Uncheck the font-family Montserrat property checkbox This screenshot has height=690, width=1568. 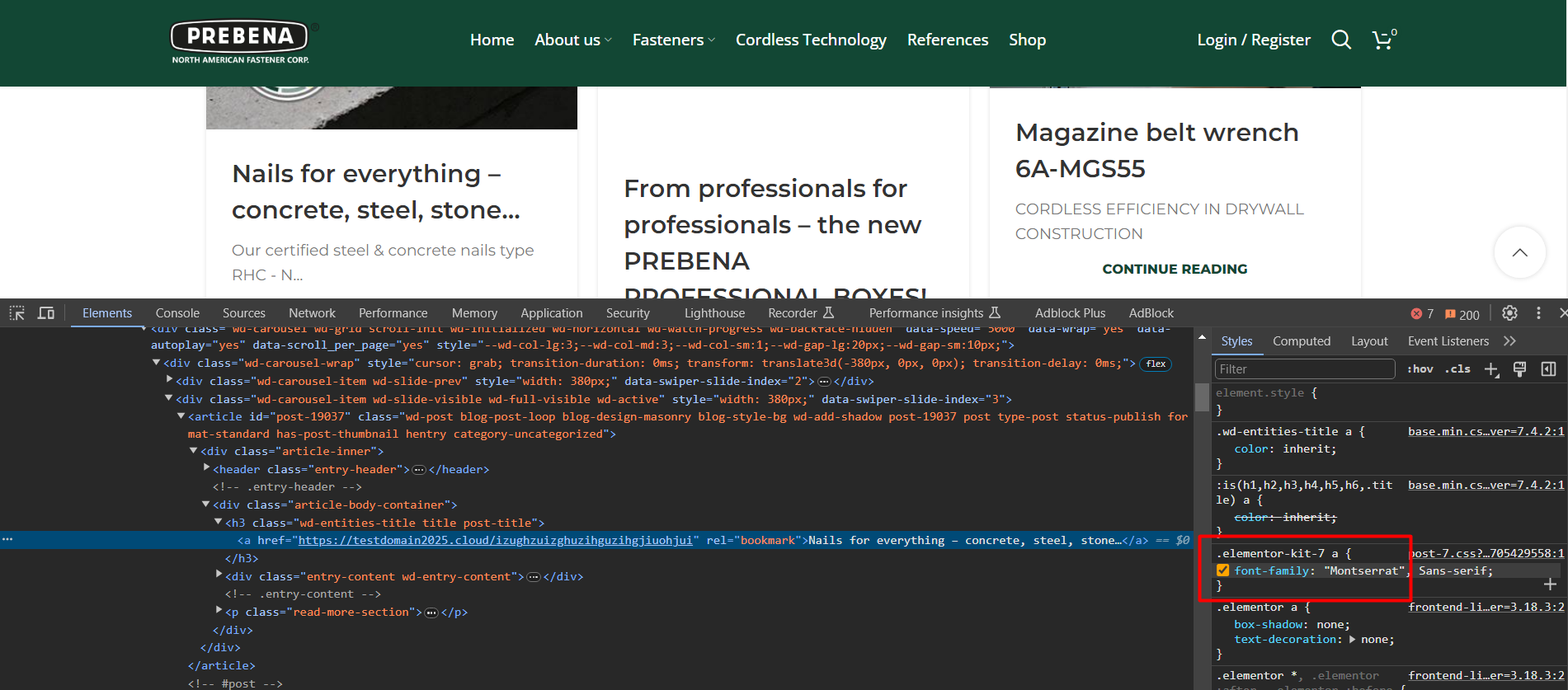pos(1222,570)
